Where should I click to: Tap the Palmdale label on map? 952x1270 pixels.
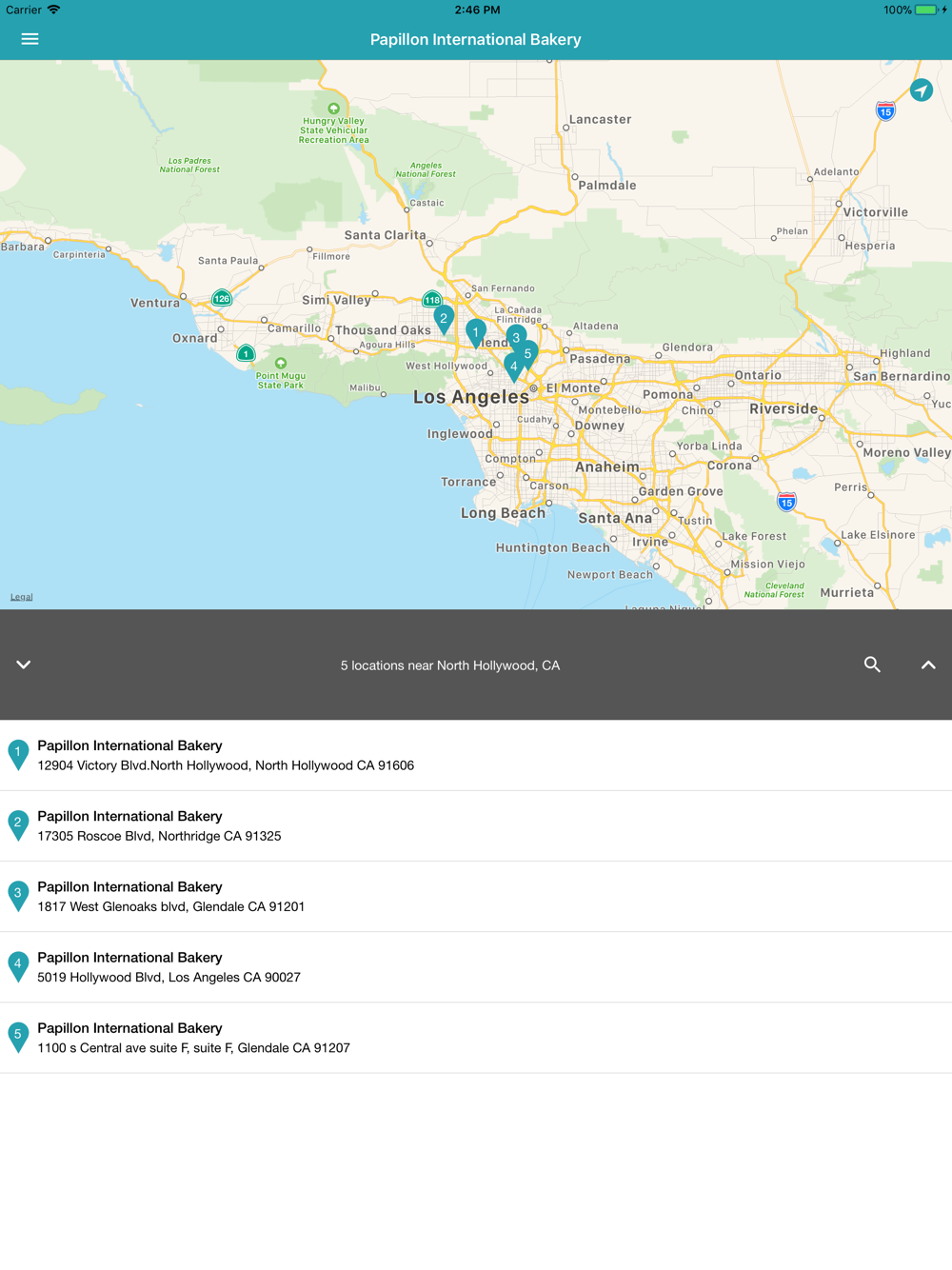pyautogui.click(x=607, y=186)
